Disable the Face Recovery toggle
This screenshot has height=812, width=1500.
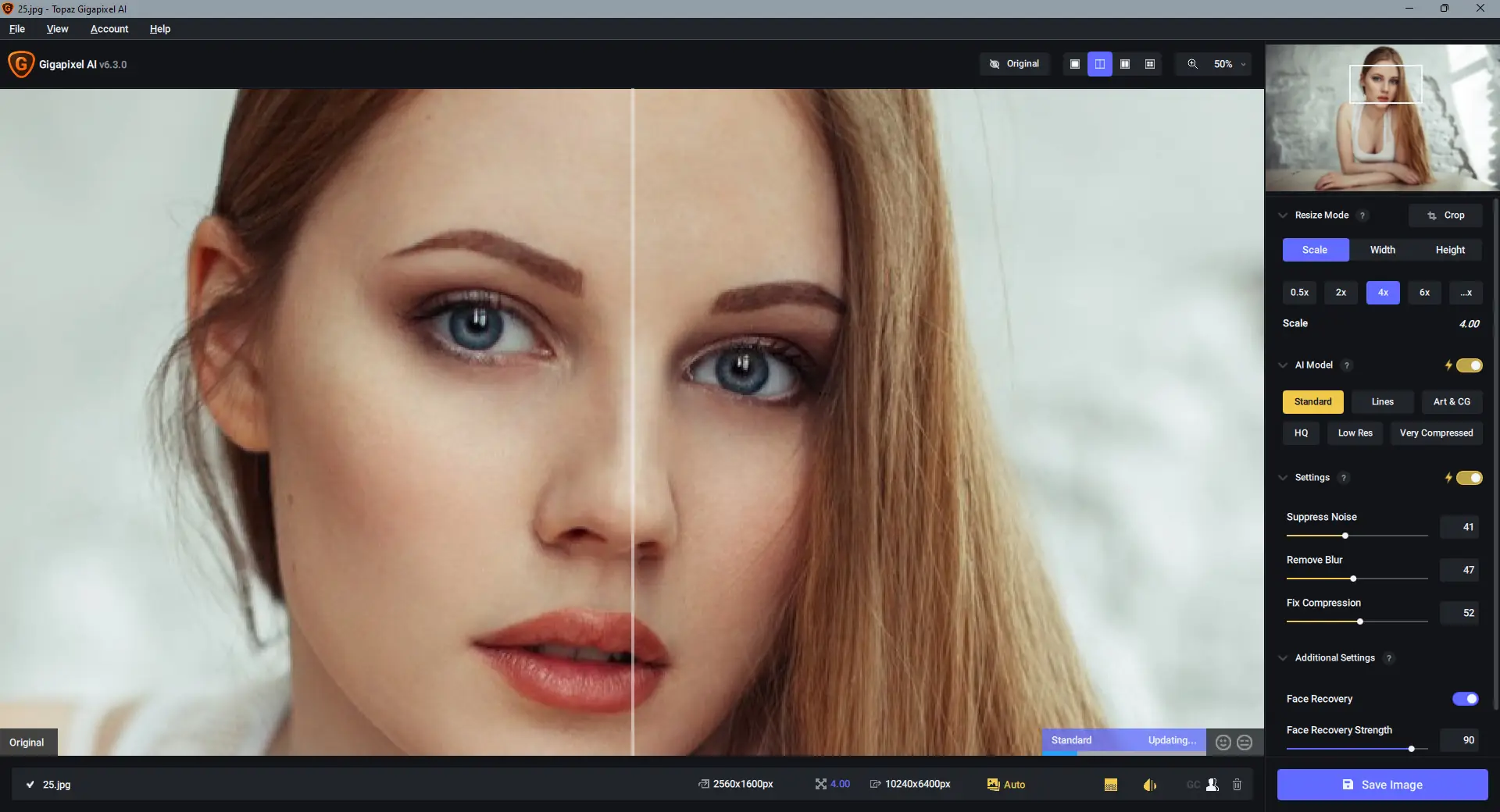point(1464,699)
